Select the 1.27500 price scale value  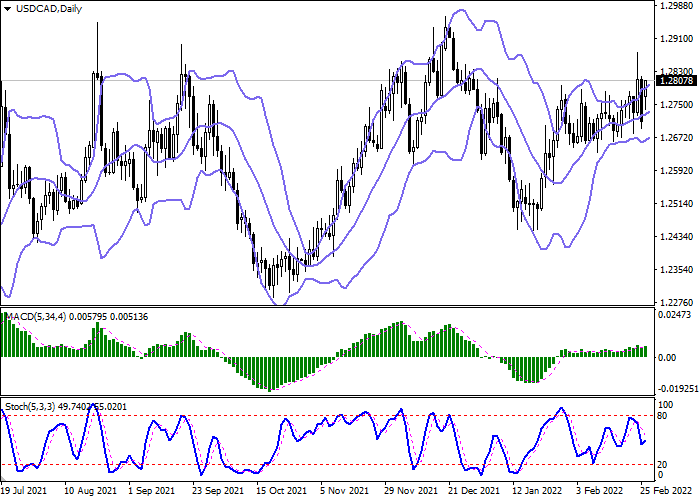tap(676, 104)
